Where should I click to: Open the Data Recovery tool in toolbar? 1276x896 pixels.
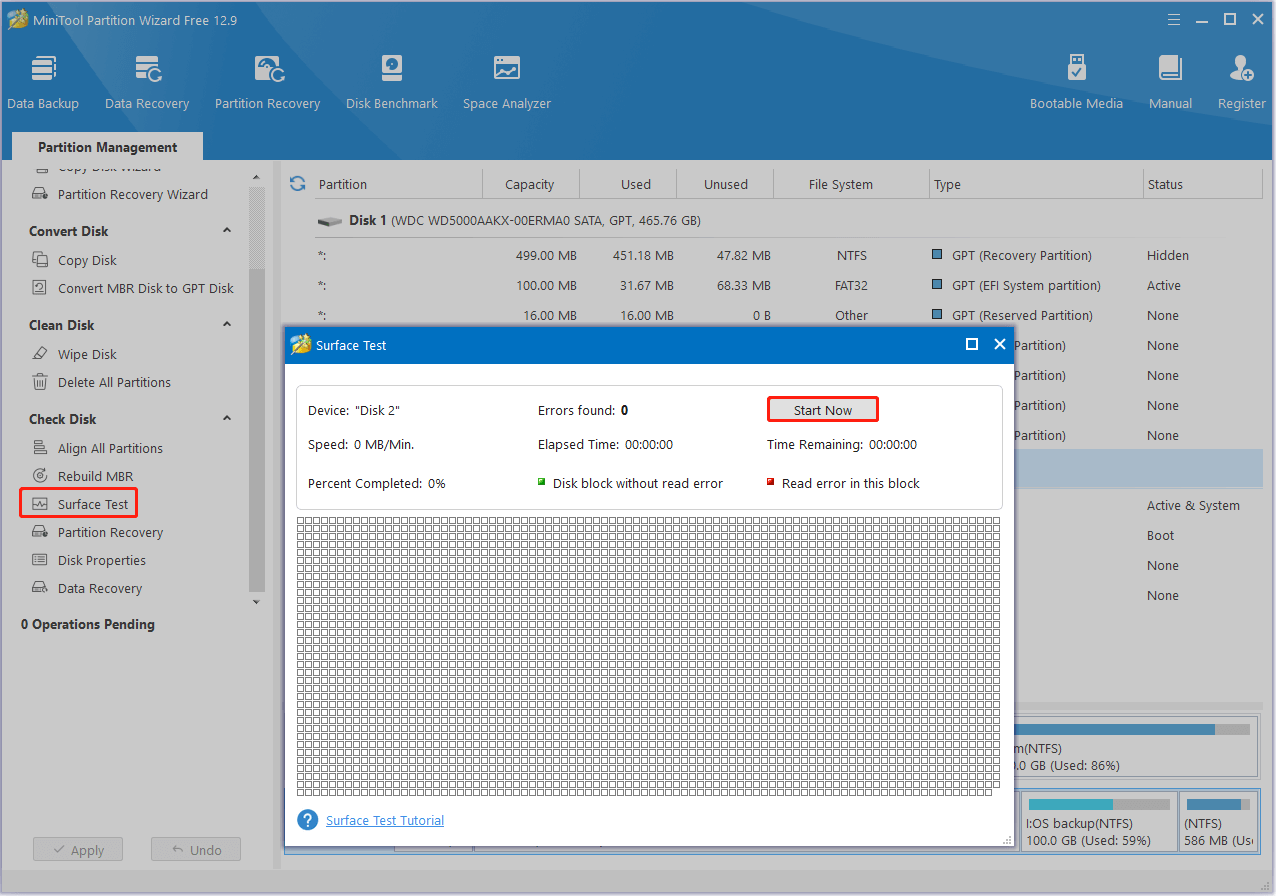click(147, 83)
